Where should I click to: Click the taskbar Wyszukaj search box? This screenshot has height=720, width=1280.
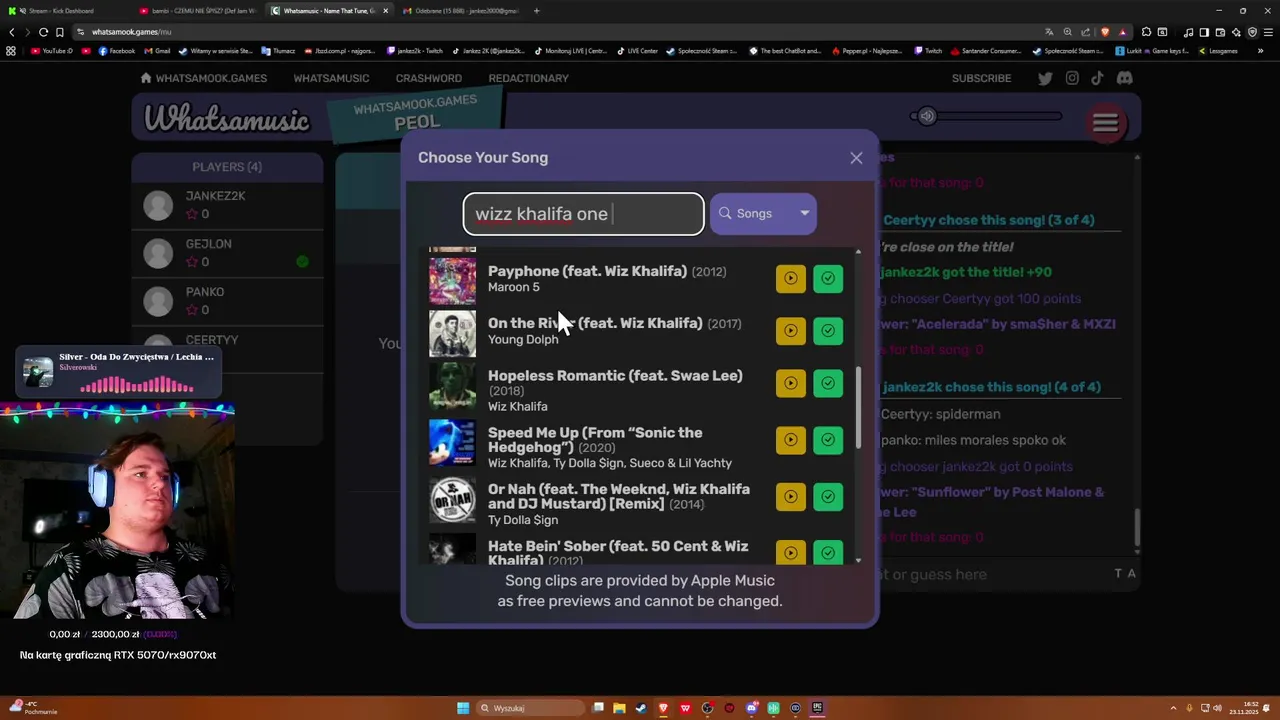tap(530, 708)
